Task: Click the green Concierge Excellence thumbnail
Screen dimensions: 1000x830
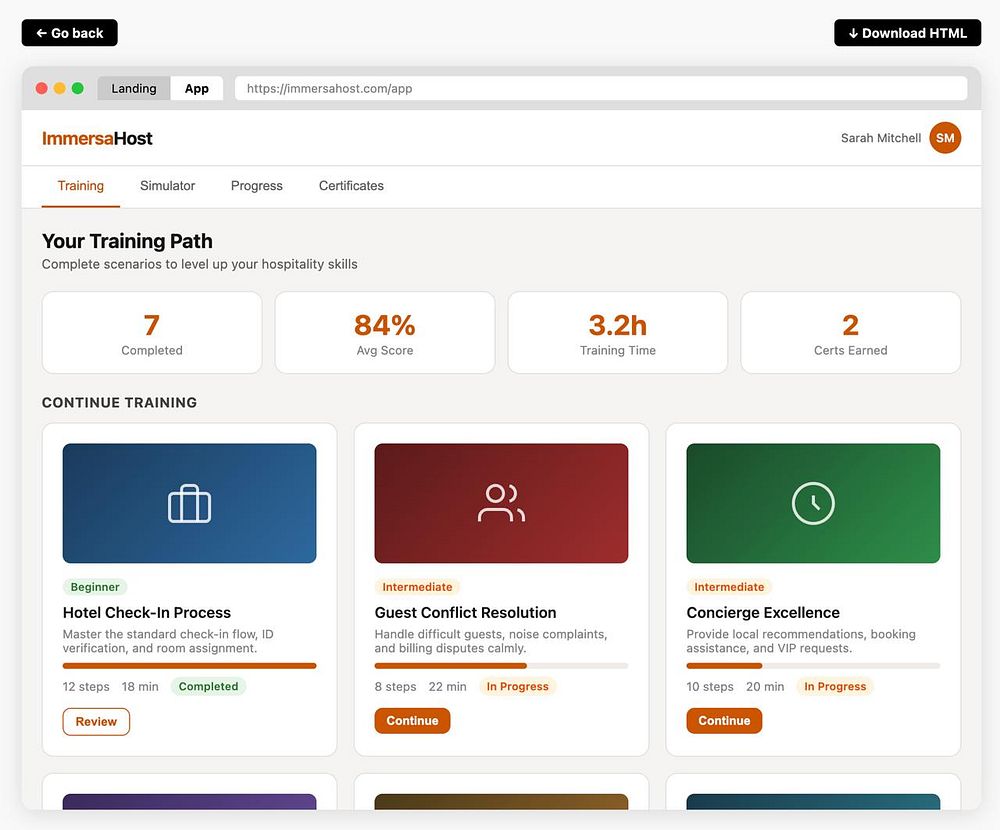Action: pos(813,503)
